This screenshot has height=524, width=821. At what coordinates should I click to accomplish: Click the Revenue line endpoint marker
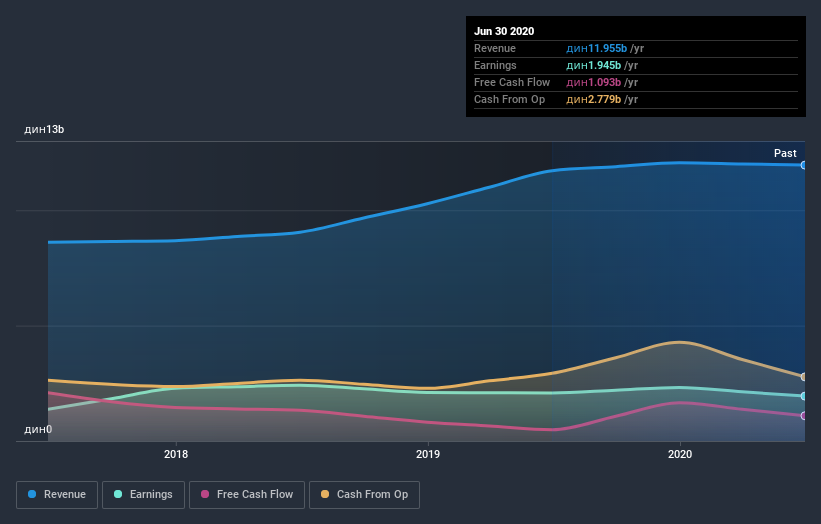pyautogui.click(x=804, y=165)
